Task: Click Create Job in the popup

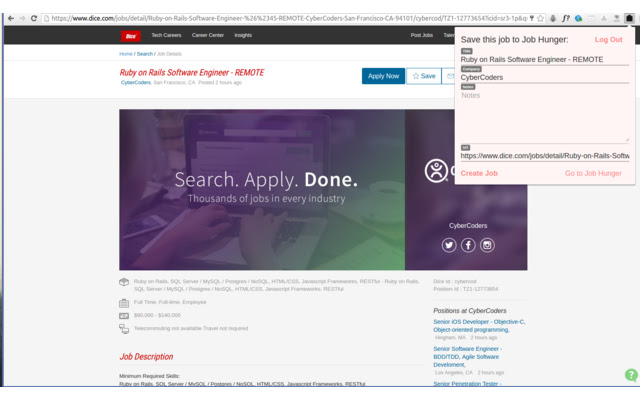Action: pyautogui.click(x=479, y=173)
